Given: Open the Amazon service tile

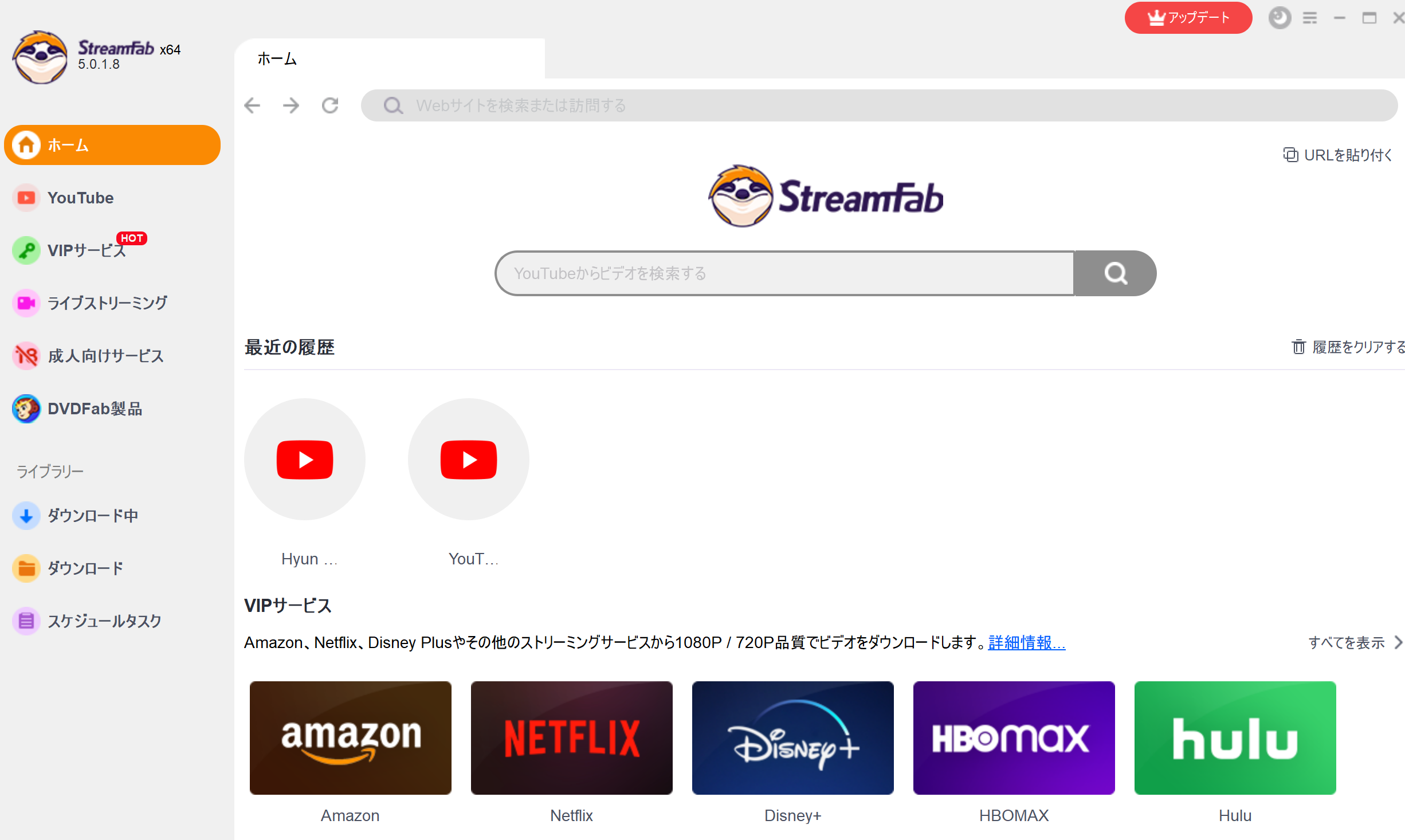Looking at the screenshot, I should pyautogui.click(x=351, y=738).
